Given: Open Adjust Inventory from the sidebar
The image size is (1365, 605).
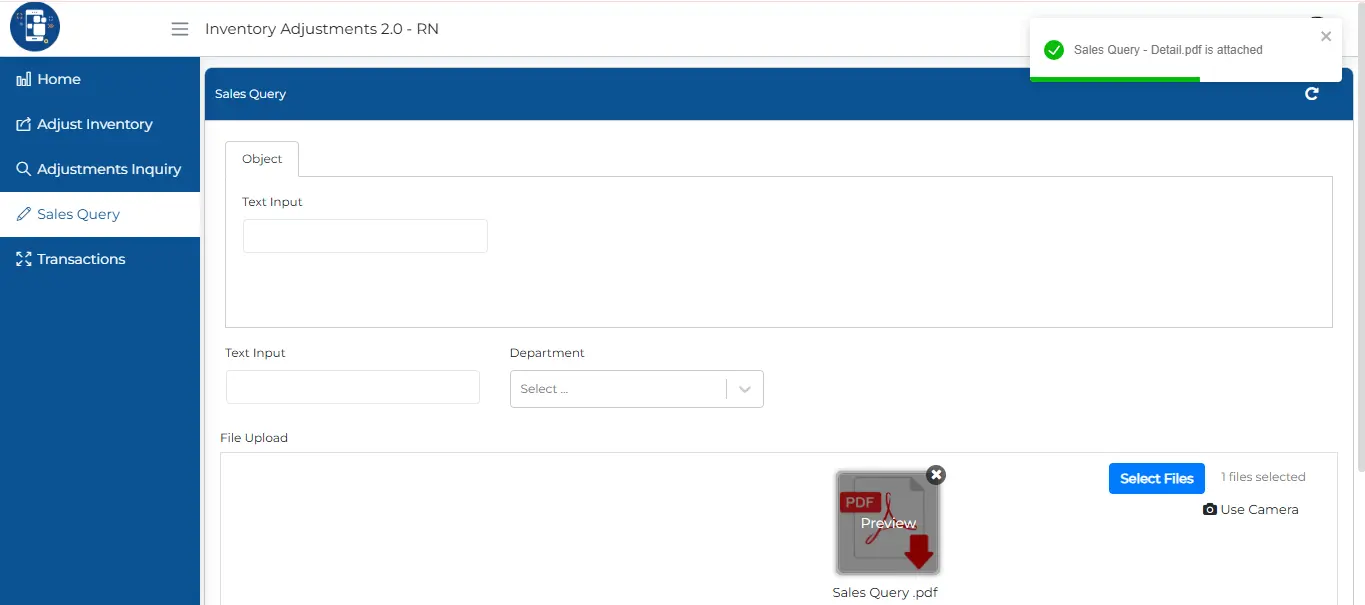Looking at the screenshot, I should pos(95,124).
